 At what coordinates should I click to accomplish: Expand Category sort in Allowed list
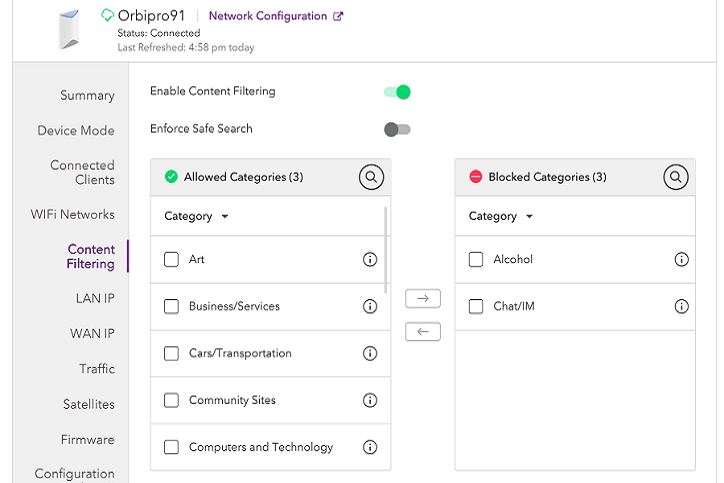click(x=197, y=216)
